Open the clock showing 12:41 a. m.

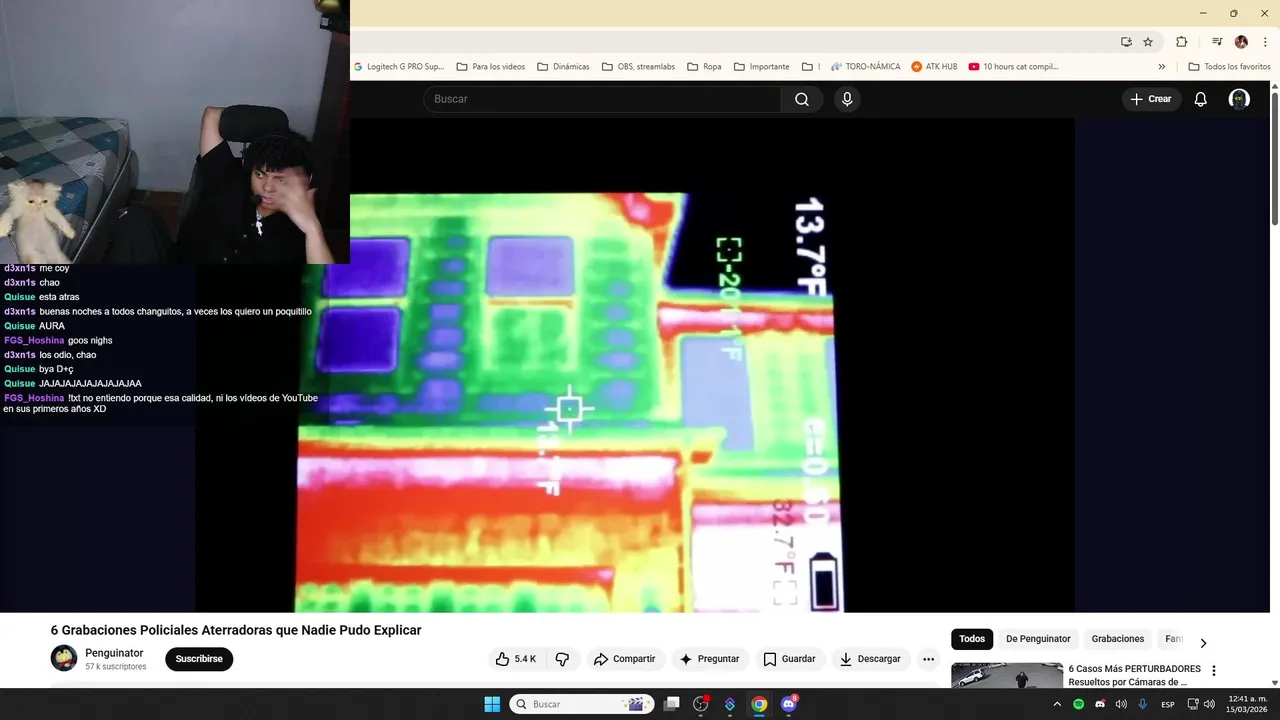tap(1247, 704)
